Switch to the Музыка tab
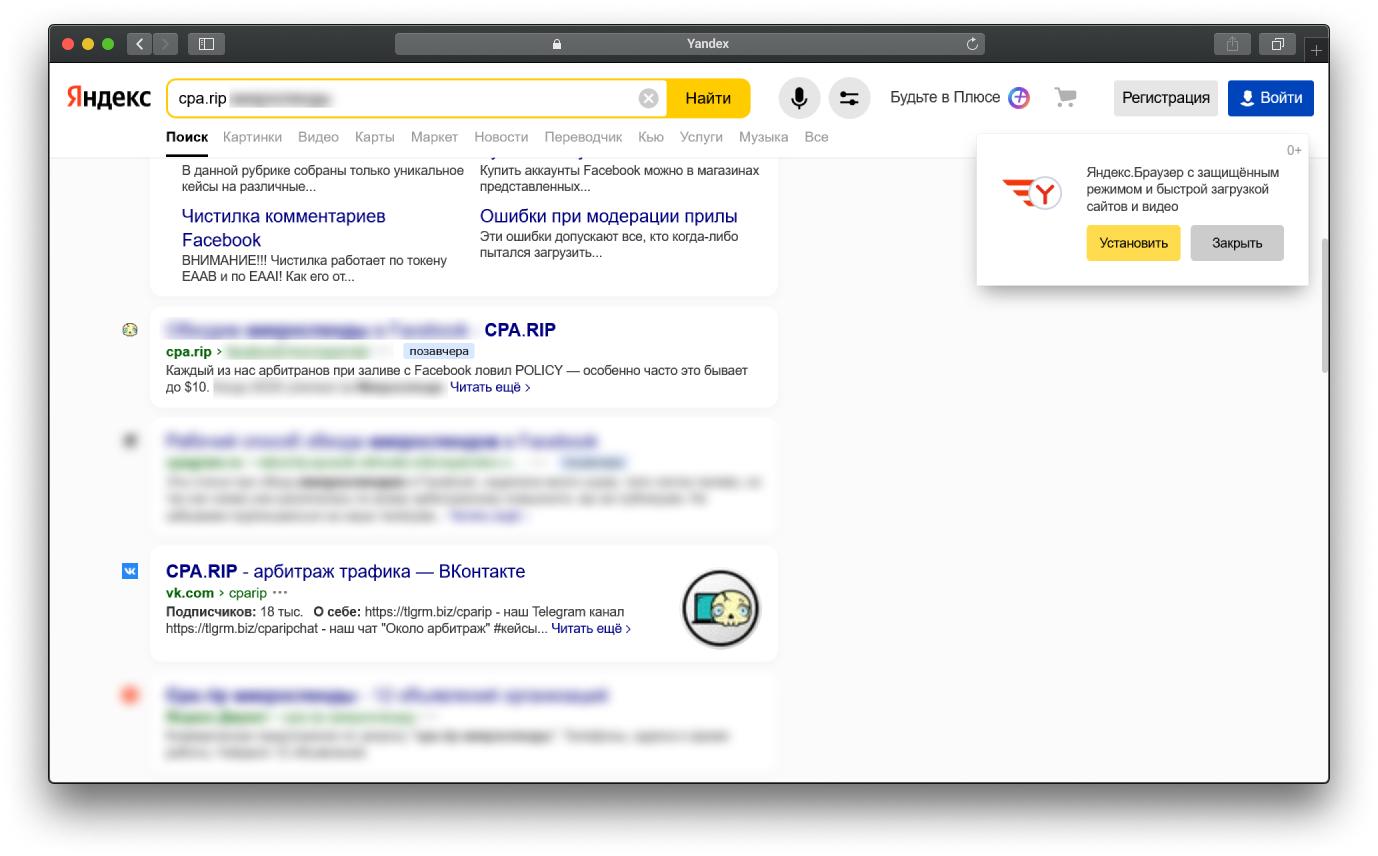Screen dimensions: 1378x856 (763, 137)
